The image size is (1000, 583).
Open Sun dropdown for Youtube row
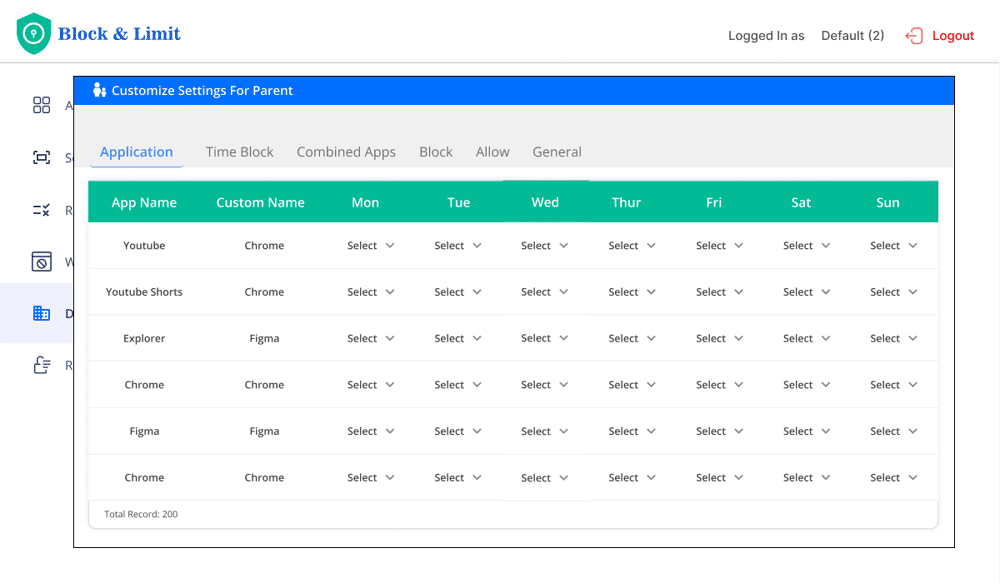pos(893,246)
